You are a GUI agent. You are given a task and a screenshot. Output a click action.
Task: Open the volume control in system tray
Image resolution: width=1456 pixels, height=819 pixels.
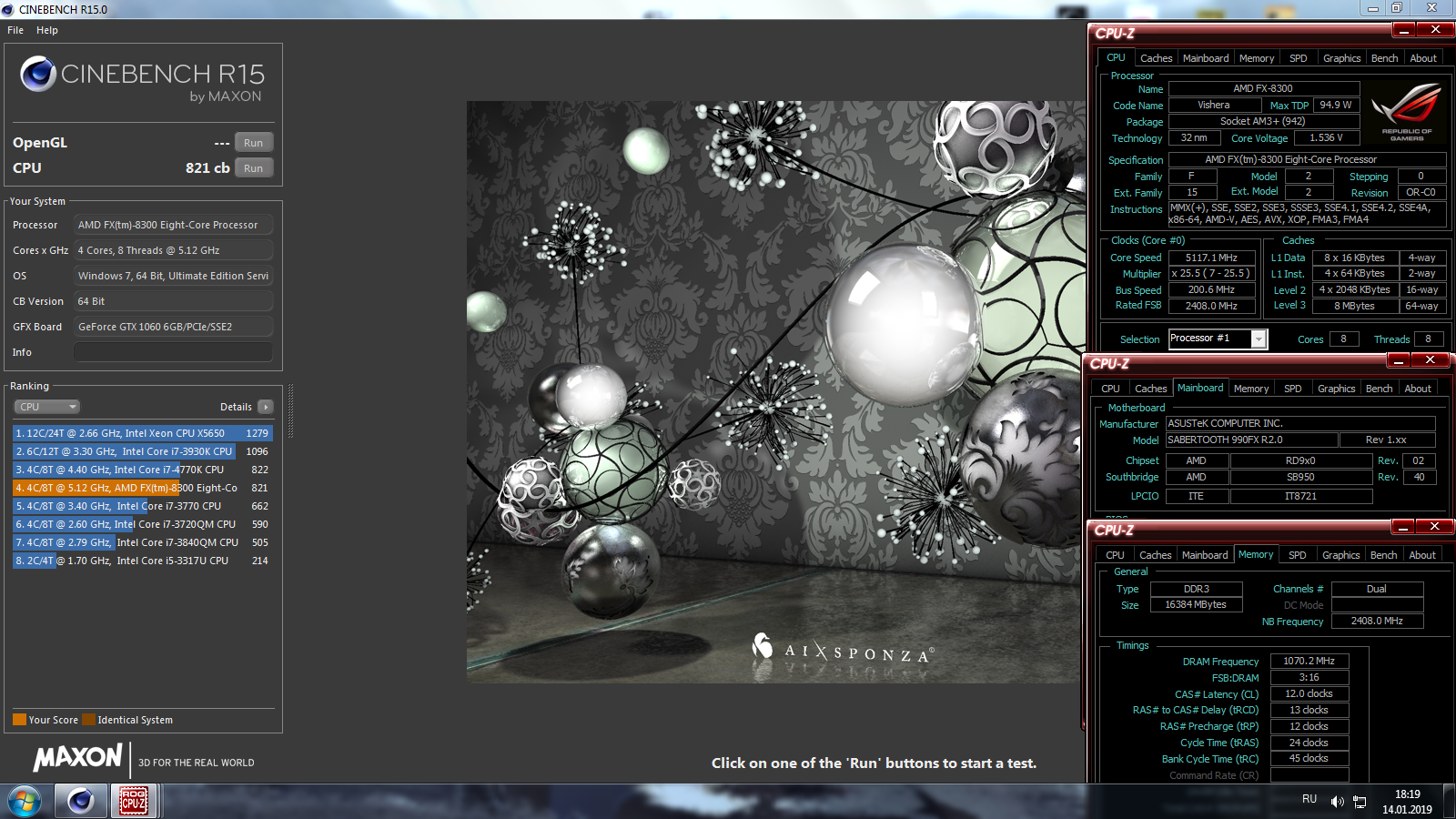pos(1337,802)
